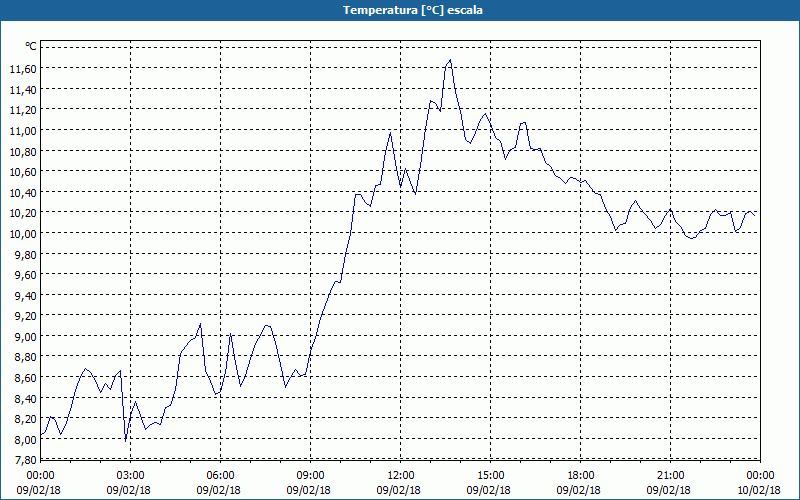Click the 8,60 y-axis value
Viewport: 800px width, 500px height.
(x=26, y=378)
